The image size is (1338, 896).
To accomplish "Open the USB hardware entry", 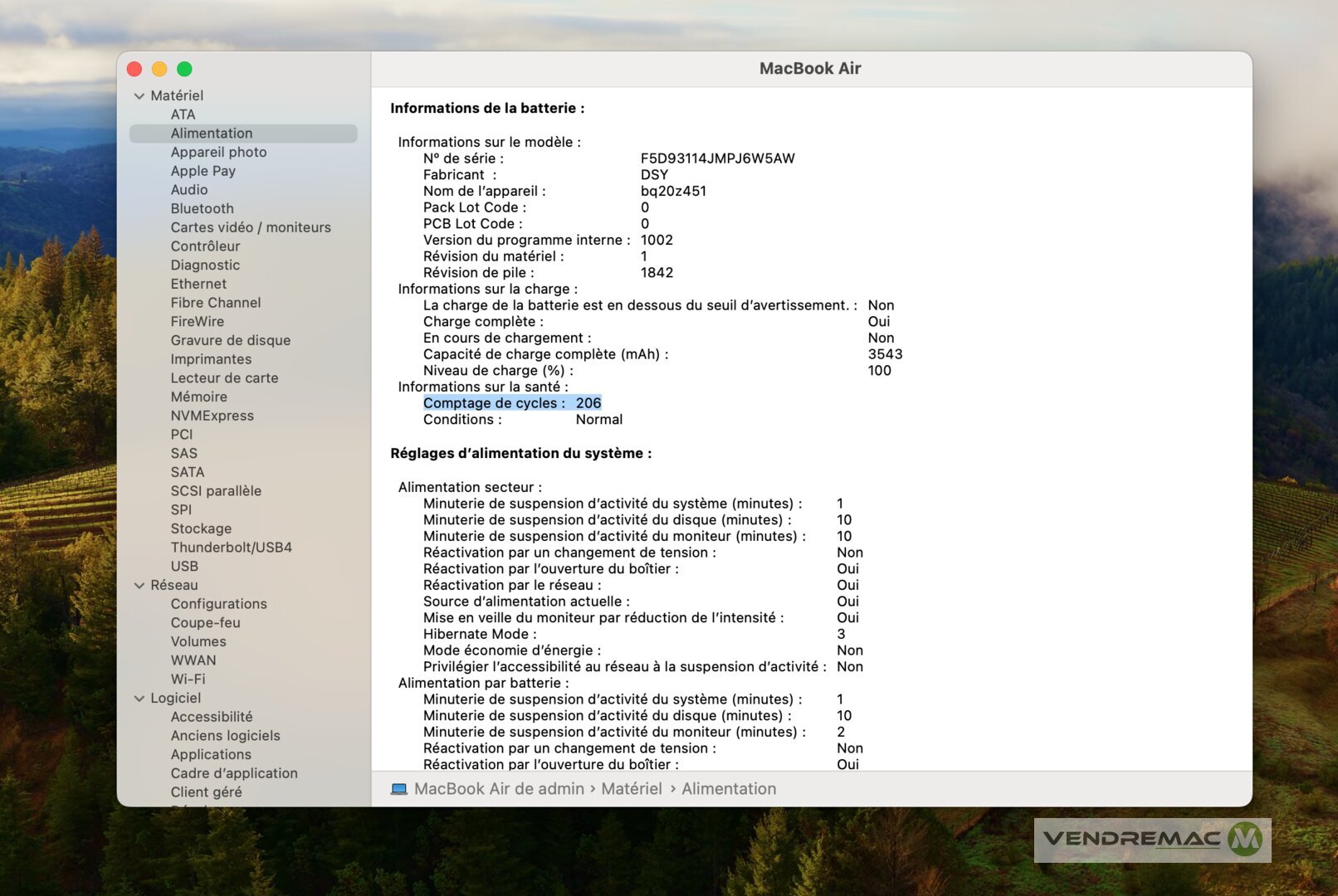I will pos(184,566).
